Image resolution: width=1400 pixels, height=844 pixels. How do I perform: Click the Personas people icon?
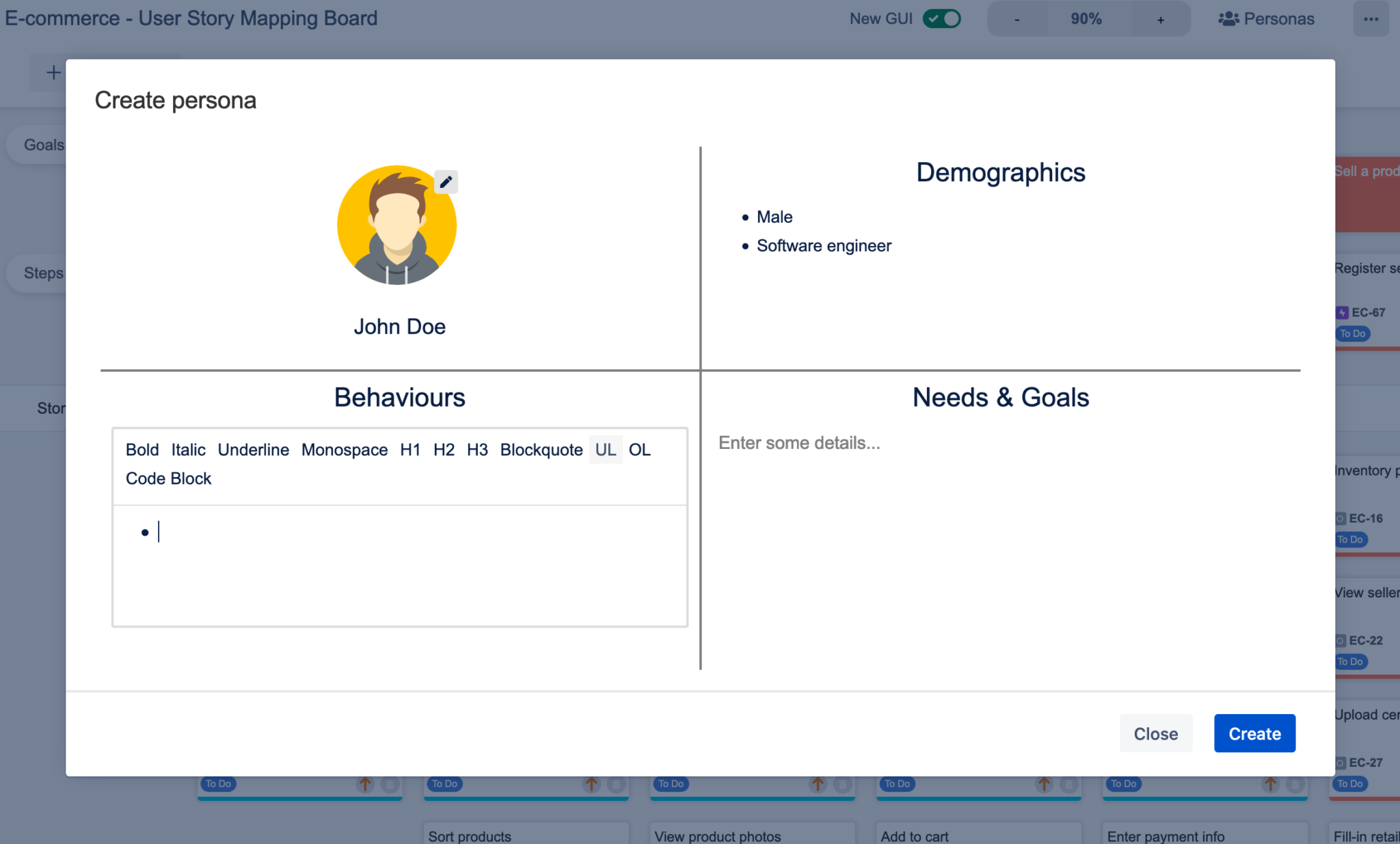(x=1228, y=18)
